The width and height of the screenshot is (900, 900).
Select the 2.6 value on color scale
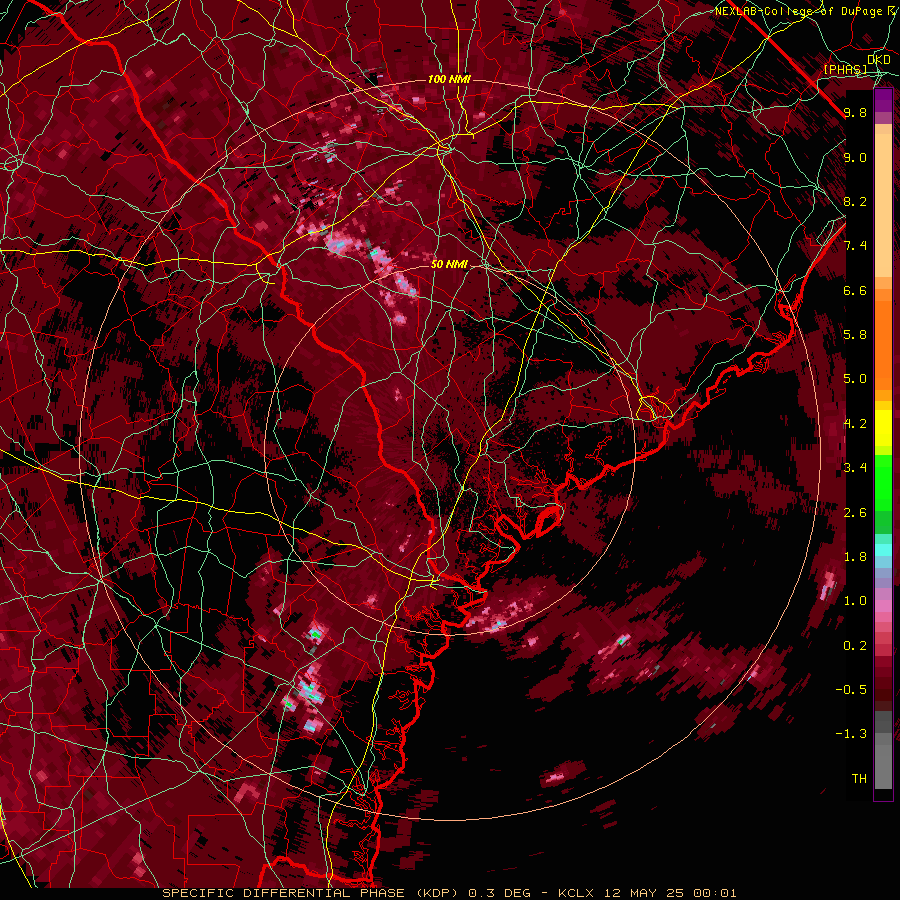pyautogui.click(x=855, y=513)
